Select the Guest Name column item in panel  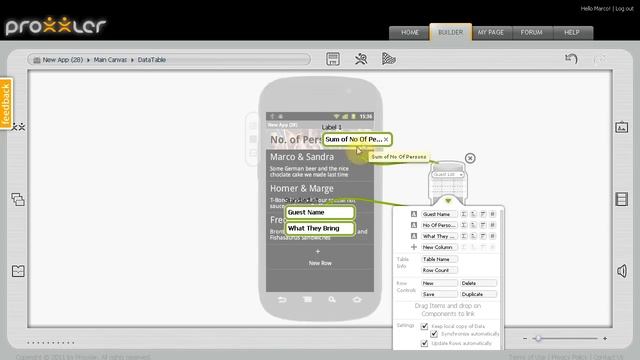[439, 214]
